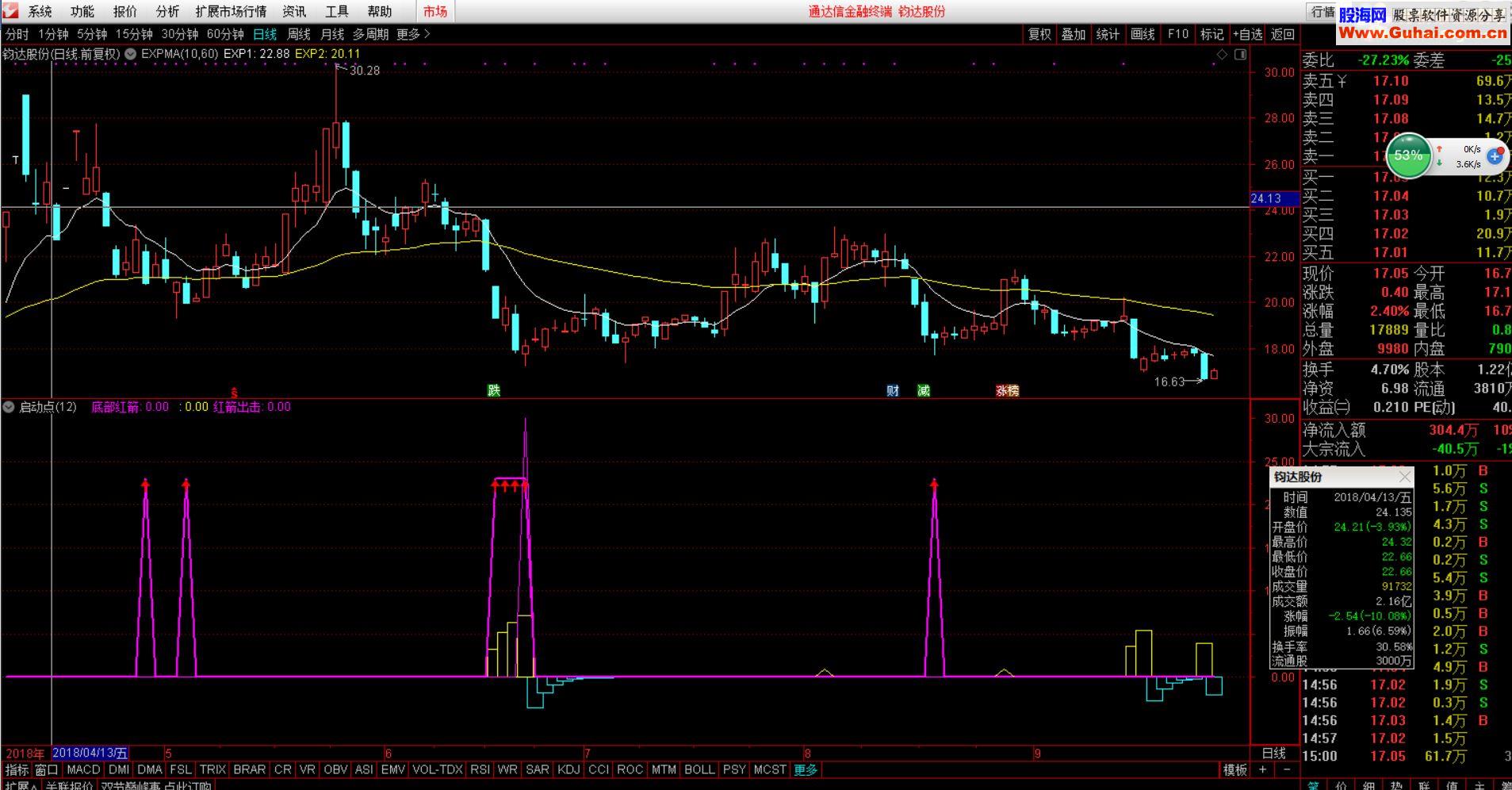Close the 钧达股份 data info popup

pos(1405,477)
